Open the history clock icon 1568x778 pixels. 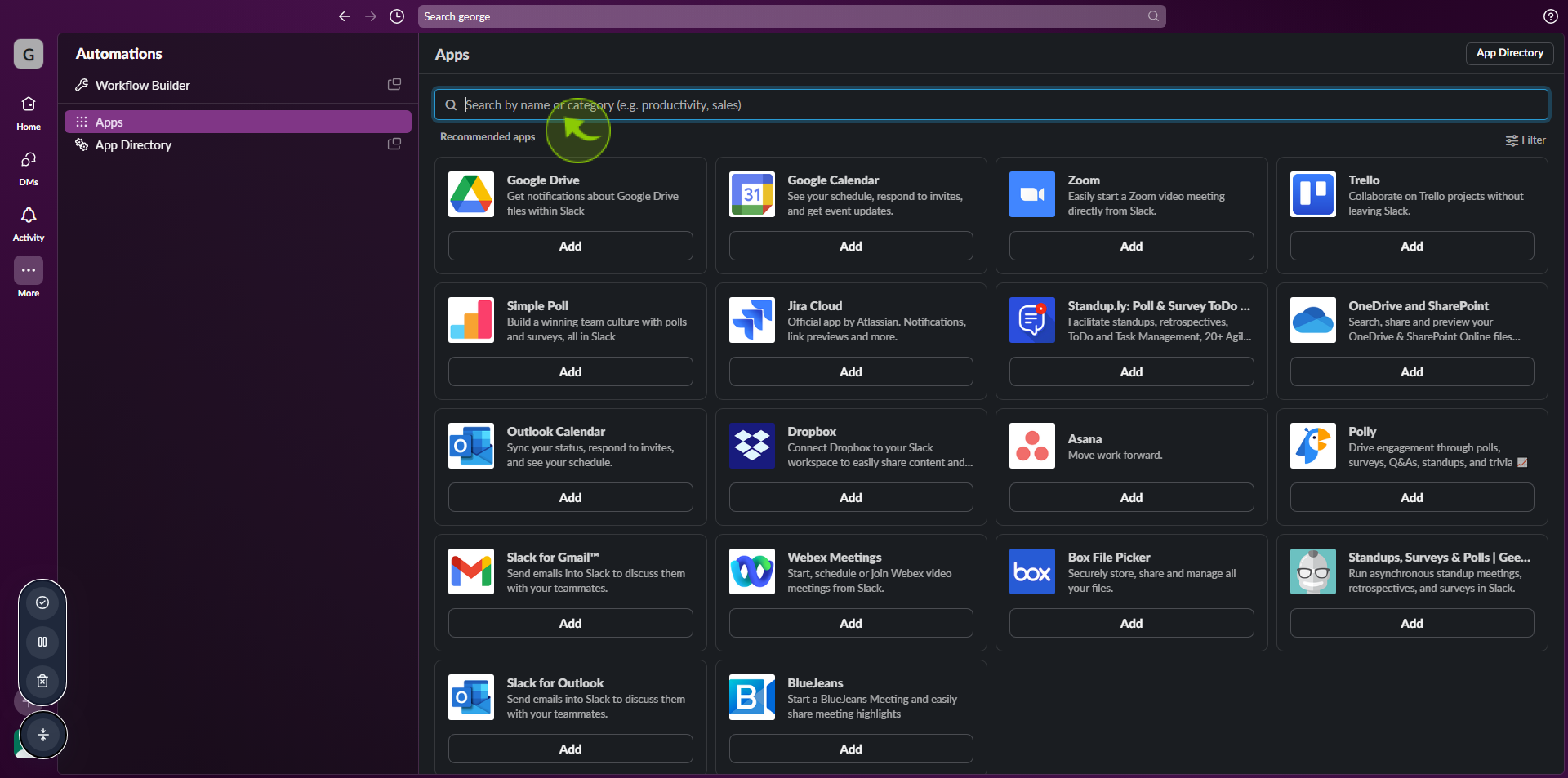coord(397,16)
